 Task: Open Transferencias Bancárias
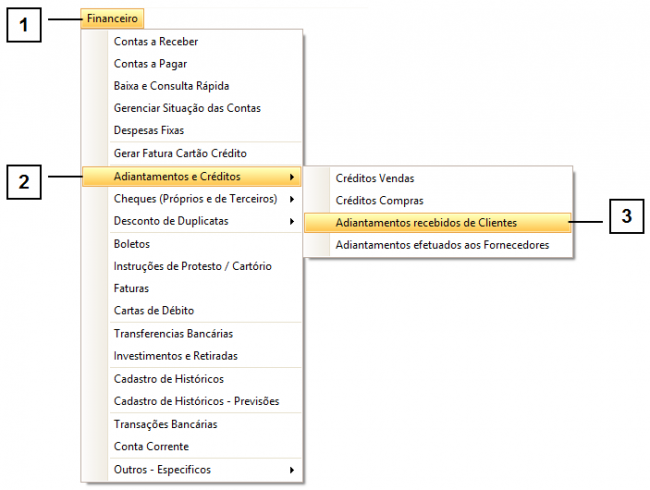coord(174,333)
